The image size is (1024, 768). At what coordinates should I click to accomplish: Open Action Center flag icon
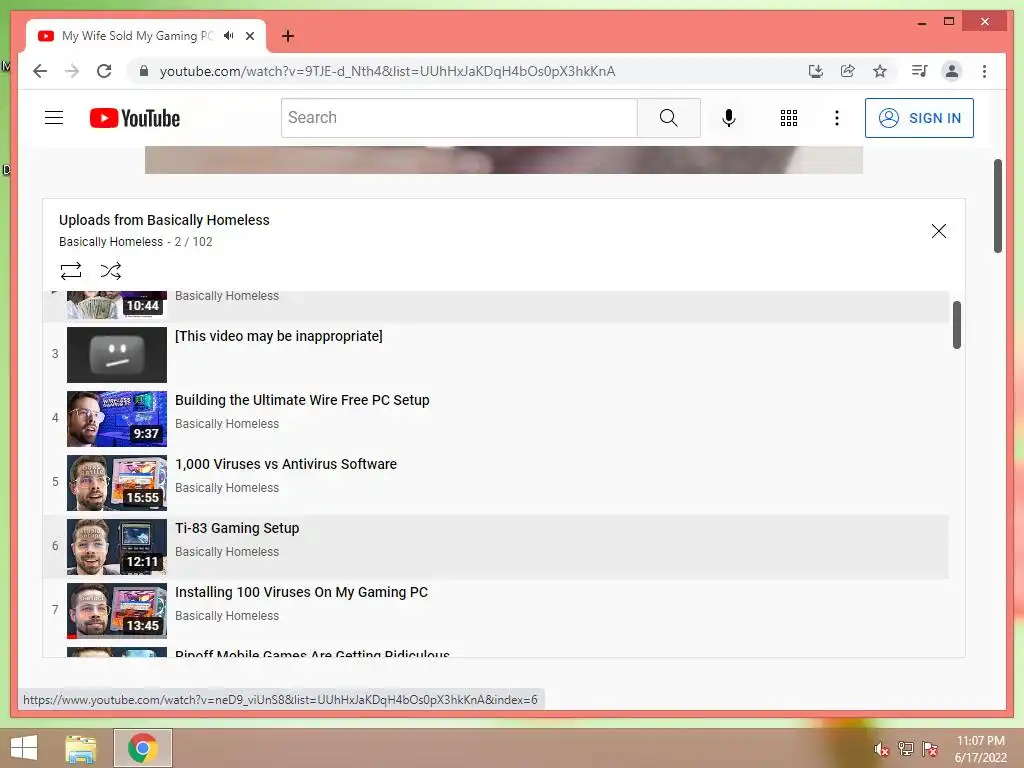930,748
